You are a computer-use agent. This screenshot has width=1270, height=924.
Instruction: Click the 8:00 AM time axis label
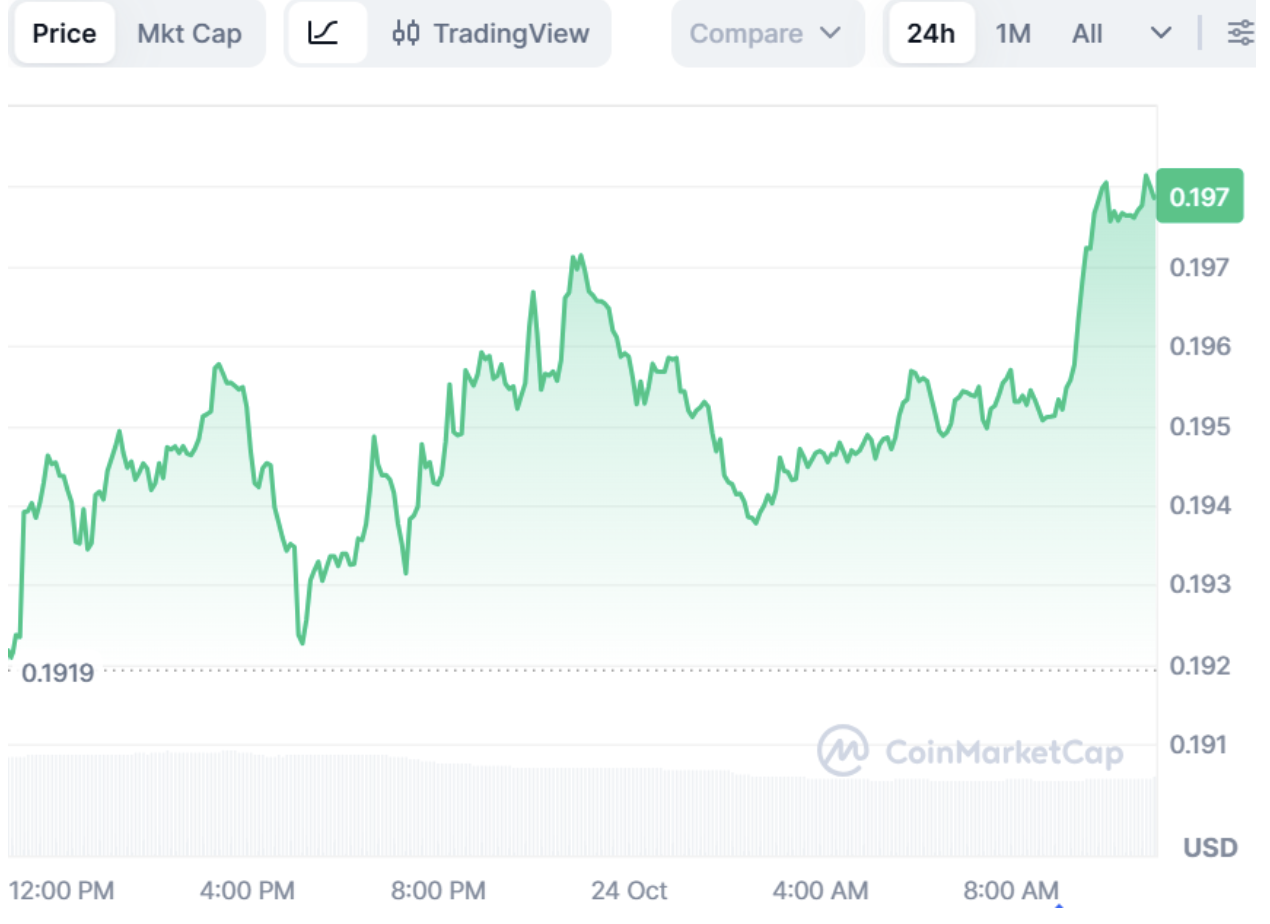point(1011,890)
